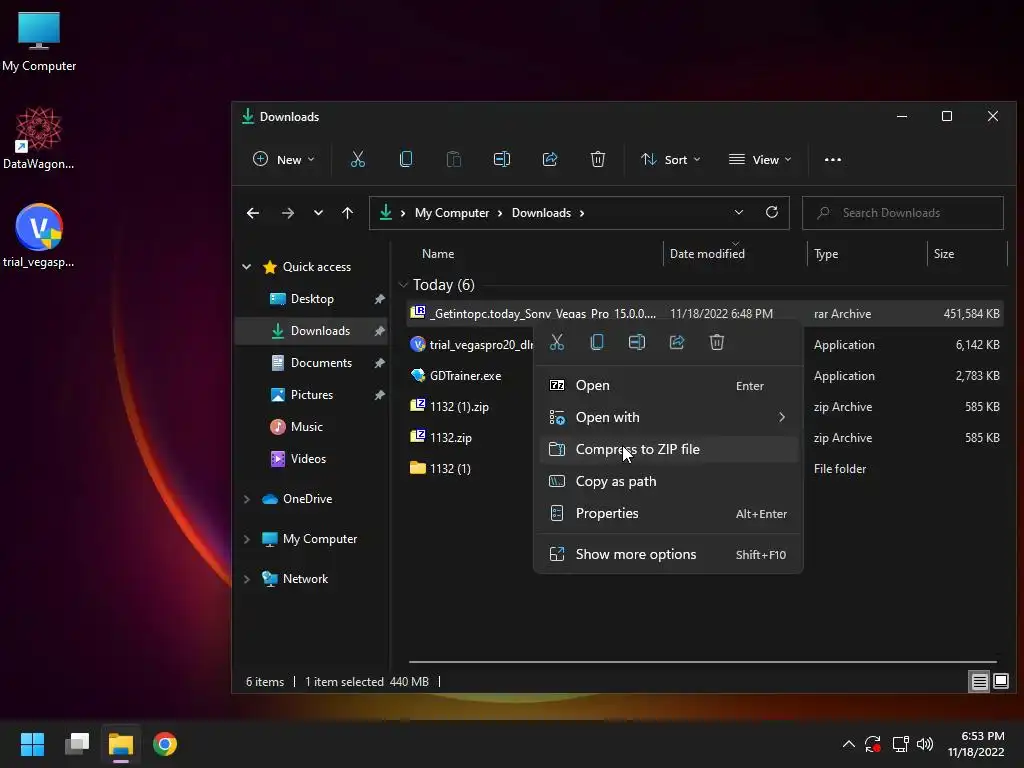Open the New dropdown menu
The width and height of the screenshot is (1024, 768).
click(283, 159)
